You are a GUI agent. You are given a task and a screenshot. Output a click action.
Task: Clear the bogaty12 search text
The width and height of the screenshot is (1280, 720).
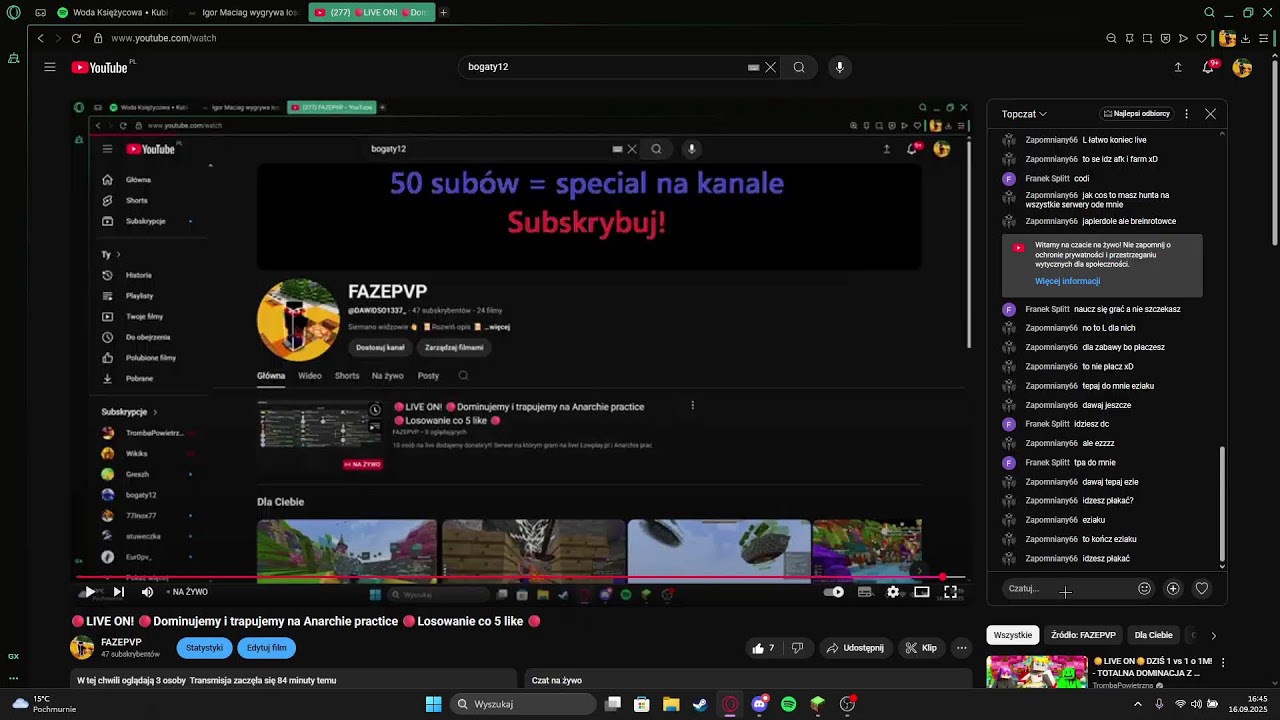[770, 67]
